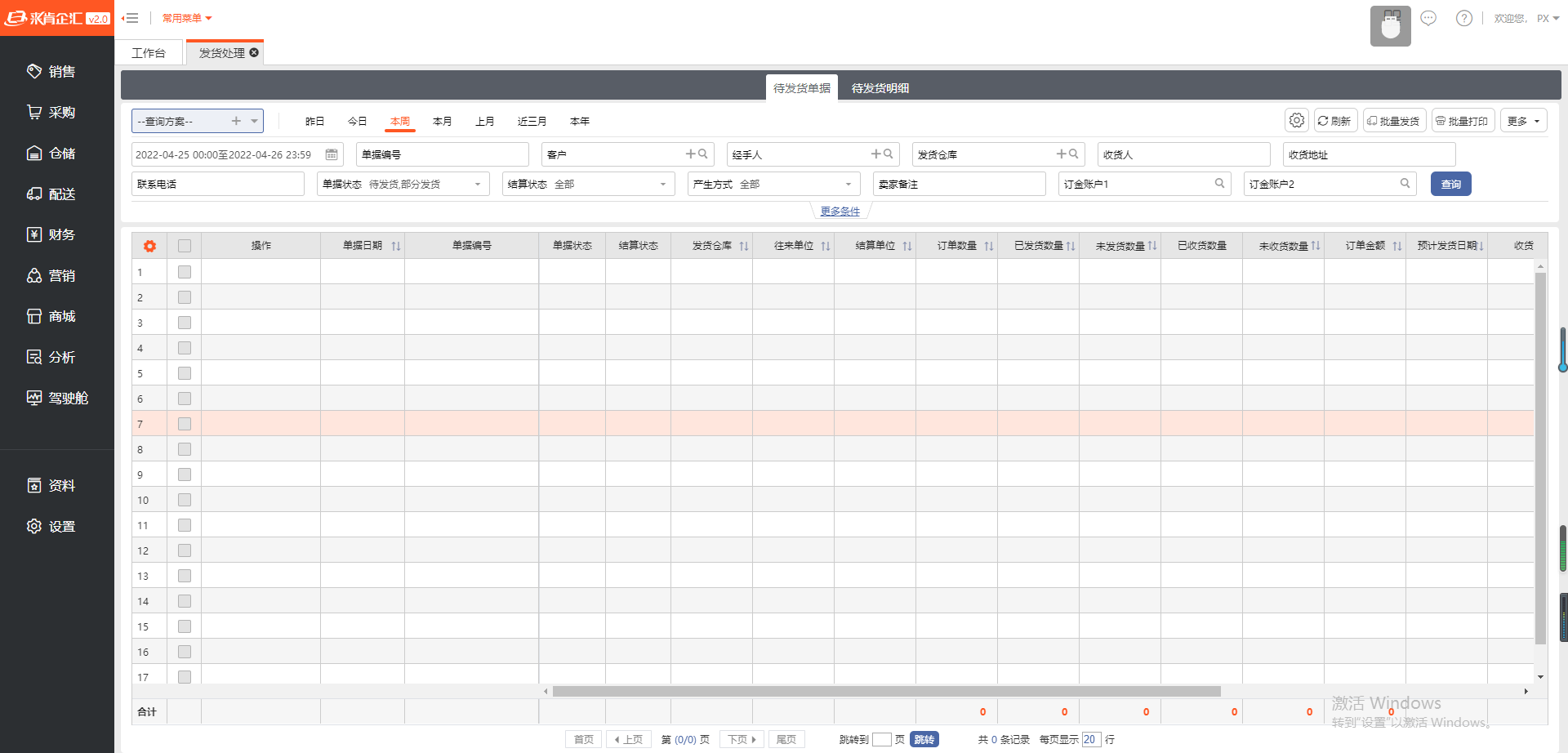Click the help question mark icon

tap(1463, 18)
